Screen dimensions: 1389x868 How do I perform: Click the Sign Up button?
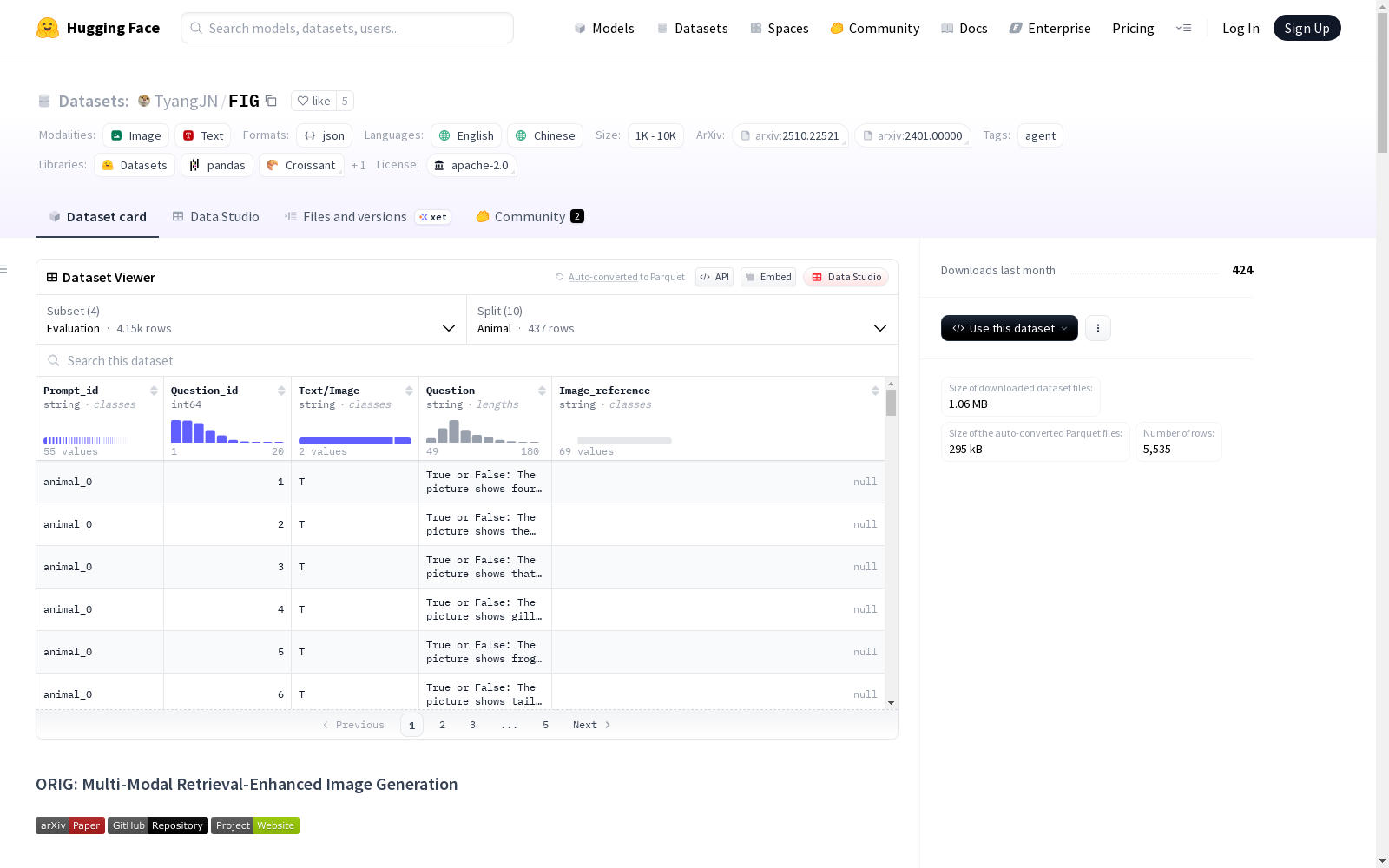pyautogui.click(x=1307, y=28)
